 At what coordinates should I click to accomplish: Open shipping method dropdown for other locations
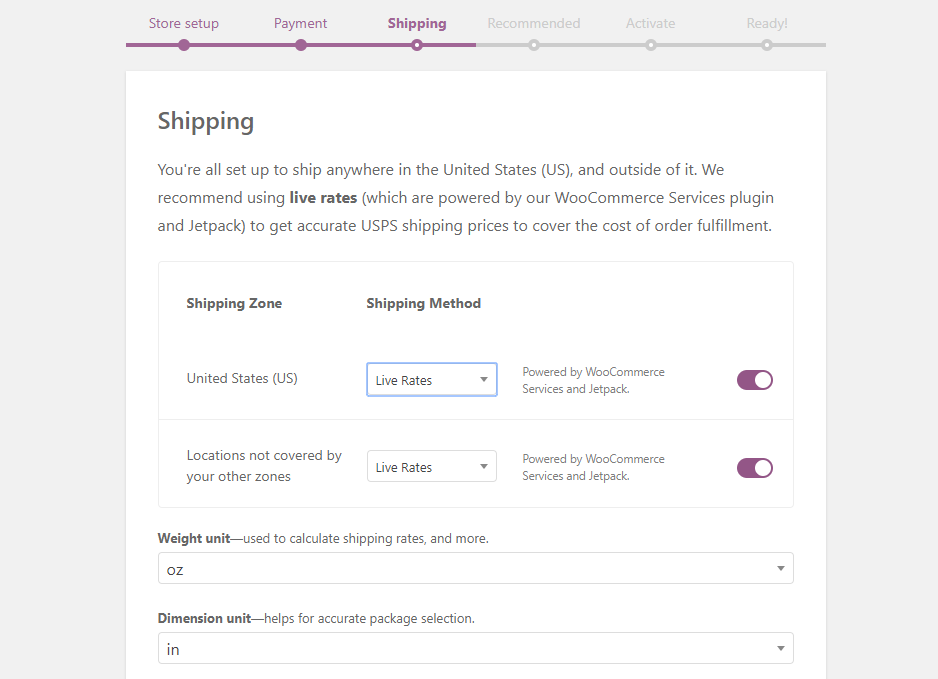click(432, 467)
